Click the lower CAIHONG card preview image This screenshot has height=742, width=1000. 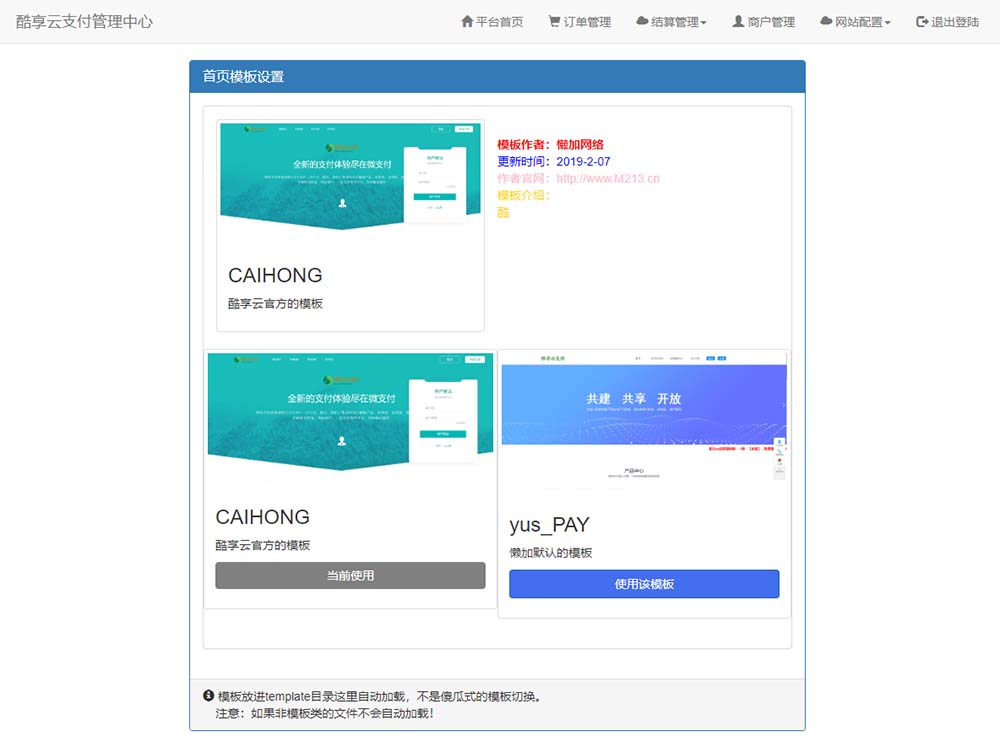[x=350, y=412]
